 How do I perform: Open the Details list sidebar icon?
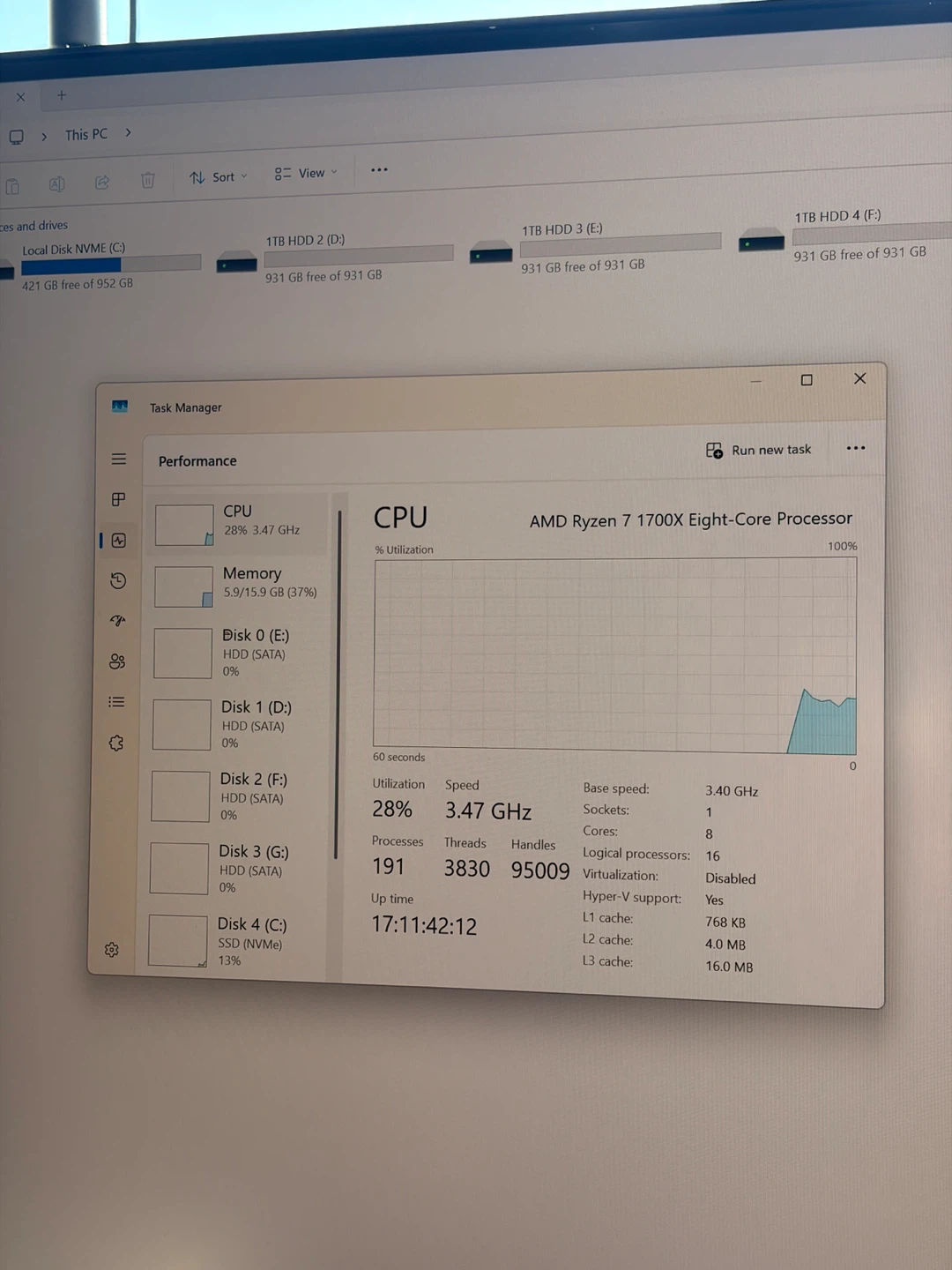coord(116,702)
